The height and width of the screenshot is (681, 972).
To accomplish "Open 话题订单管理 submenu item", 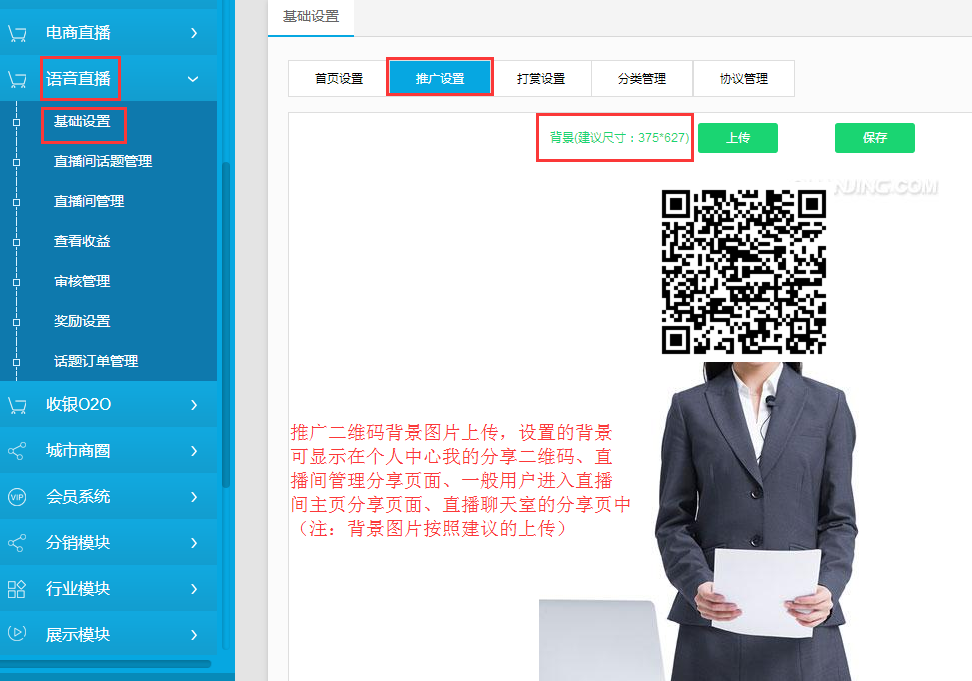I will (x=95, y=361).
